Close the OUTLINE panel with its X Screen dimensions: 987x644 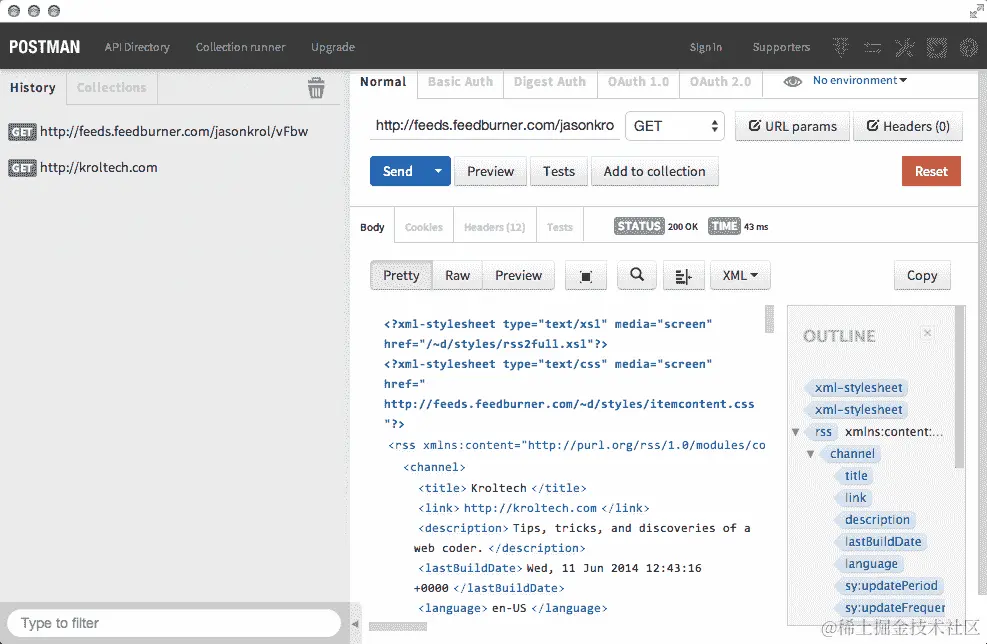(x=927, y=333)
